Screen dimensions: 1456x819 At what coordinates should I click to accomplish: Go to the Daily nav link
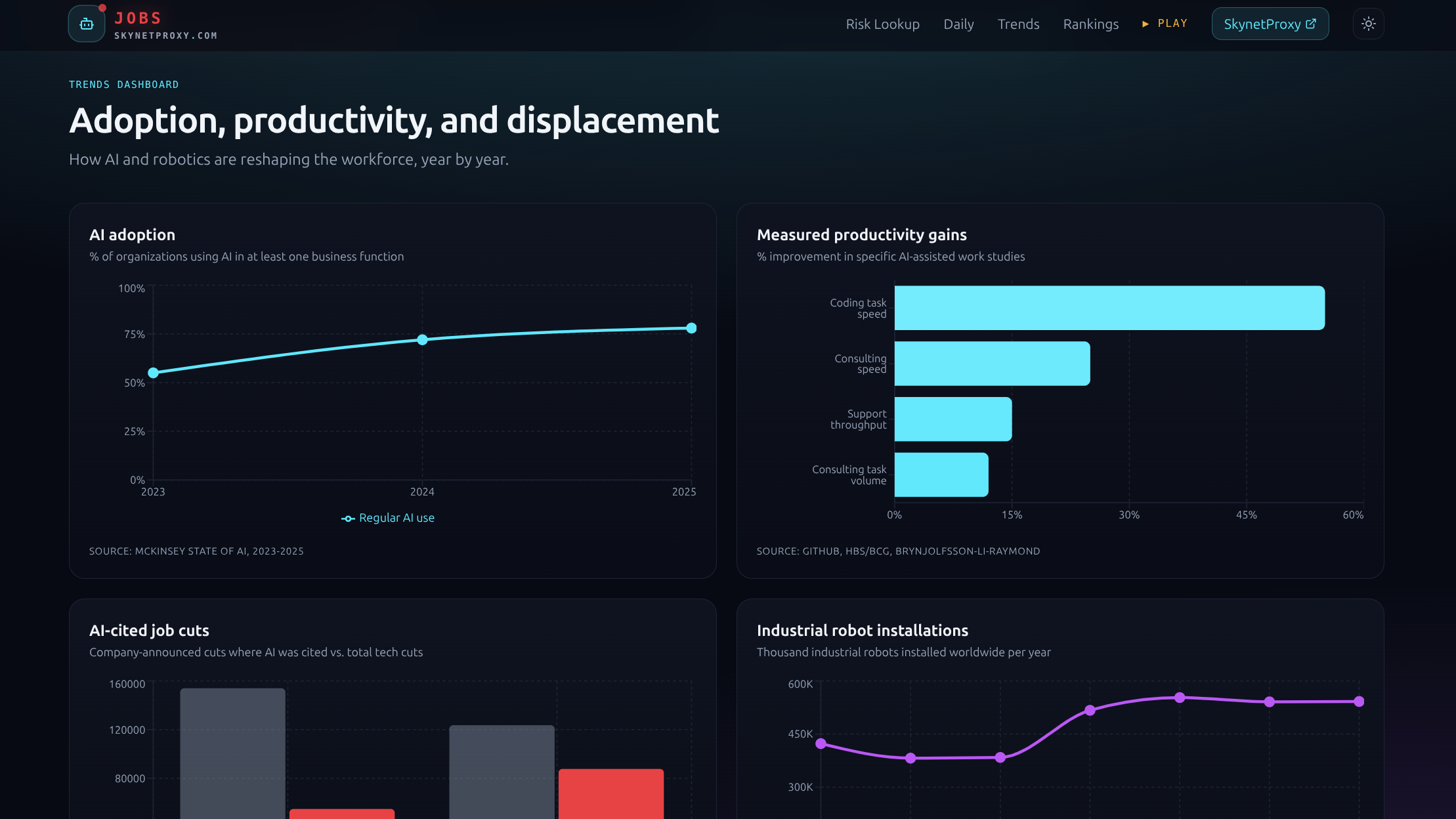[x=958, y=24]
